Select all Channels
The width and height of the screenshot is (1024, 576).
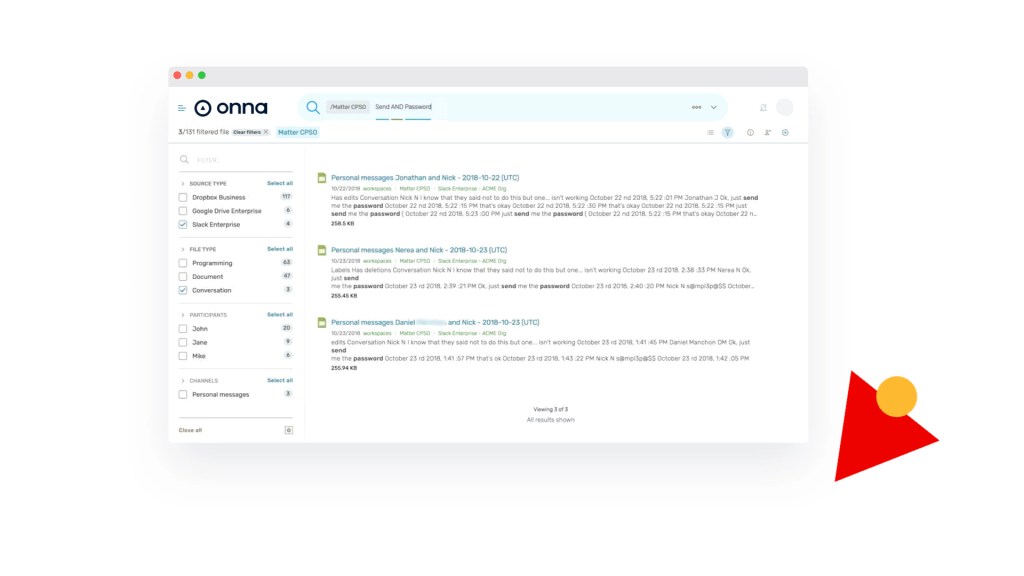[x=280, y=380]
